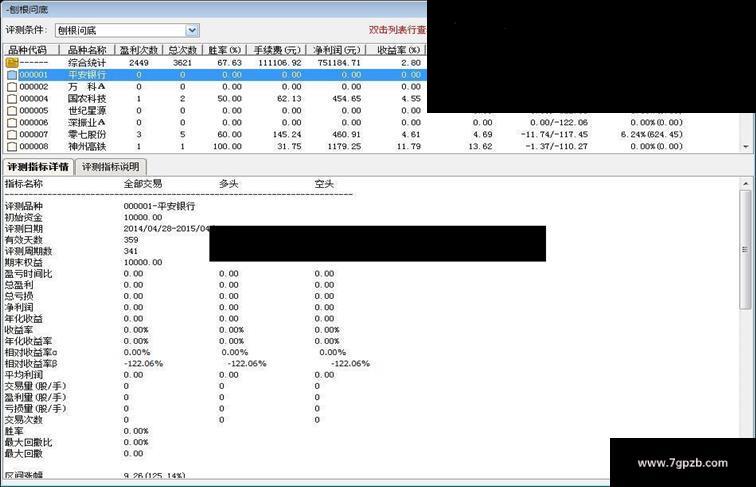Screen dimensions: 756x487
Task: Click 国农科技 net profit 454.65
Action: (347, 98)
